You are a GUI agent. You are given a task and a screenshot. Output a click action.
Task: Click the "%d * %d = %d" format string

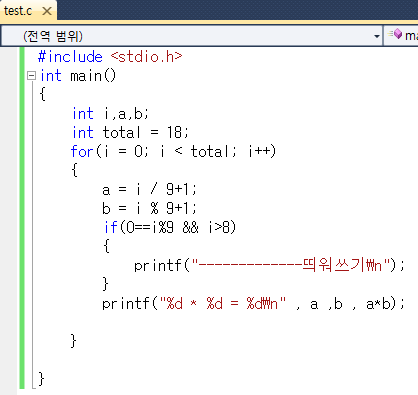pyautogui.click(x=223, y=303)
